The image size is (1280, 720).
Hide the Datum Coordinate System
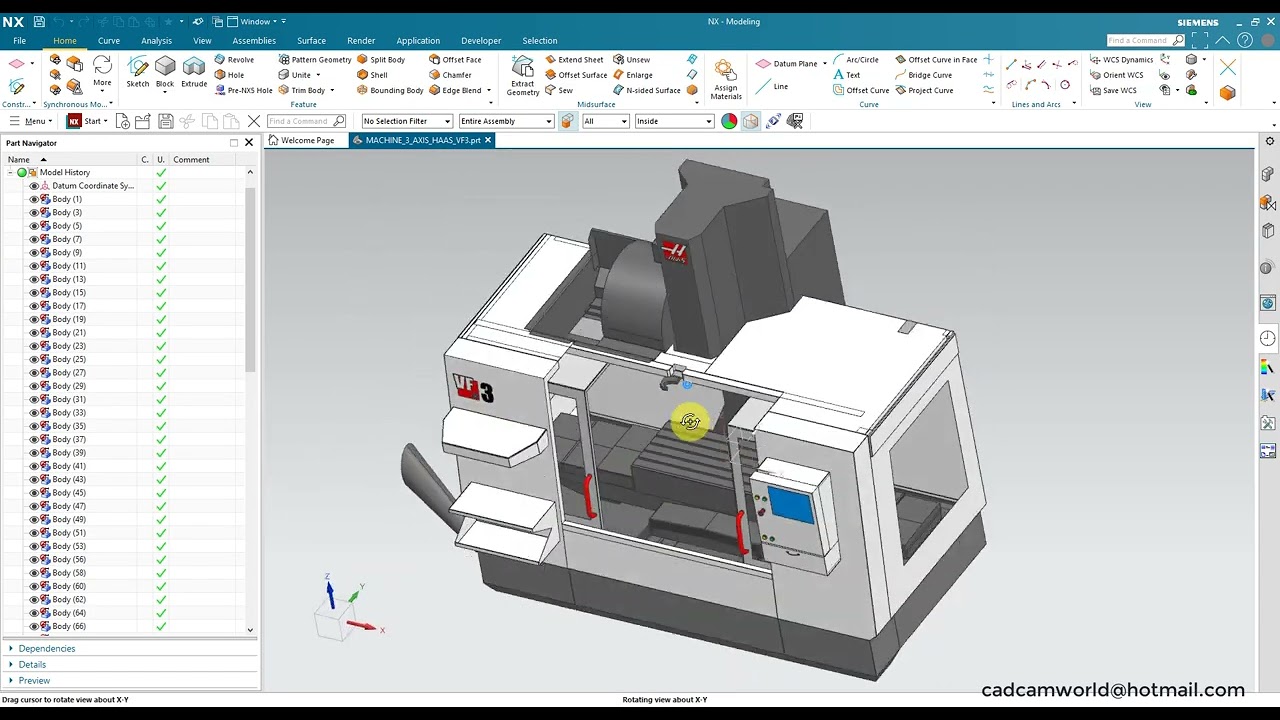pos(34,186)
